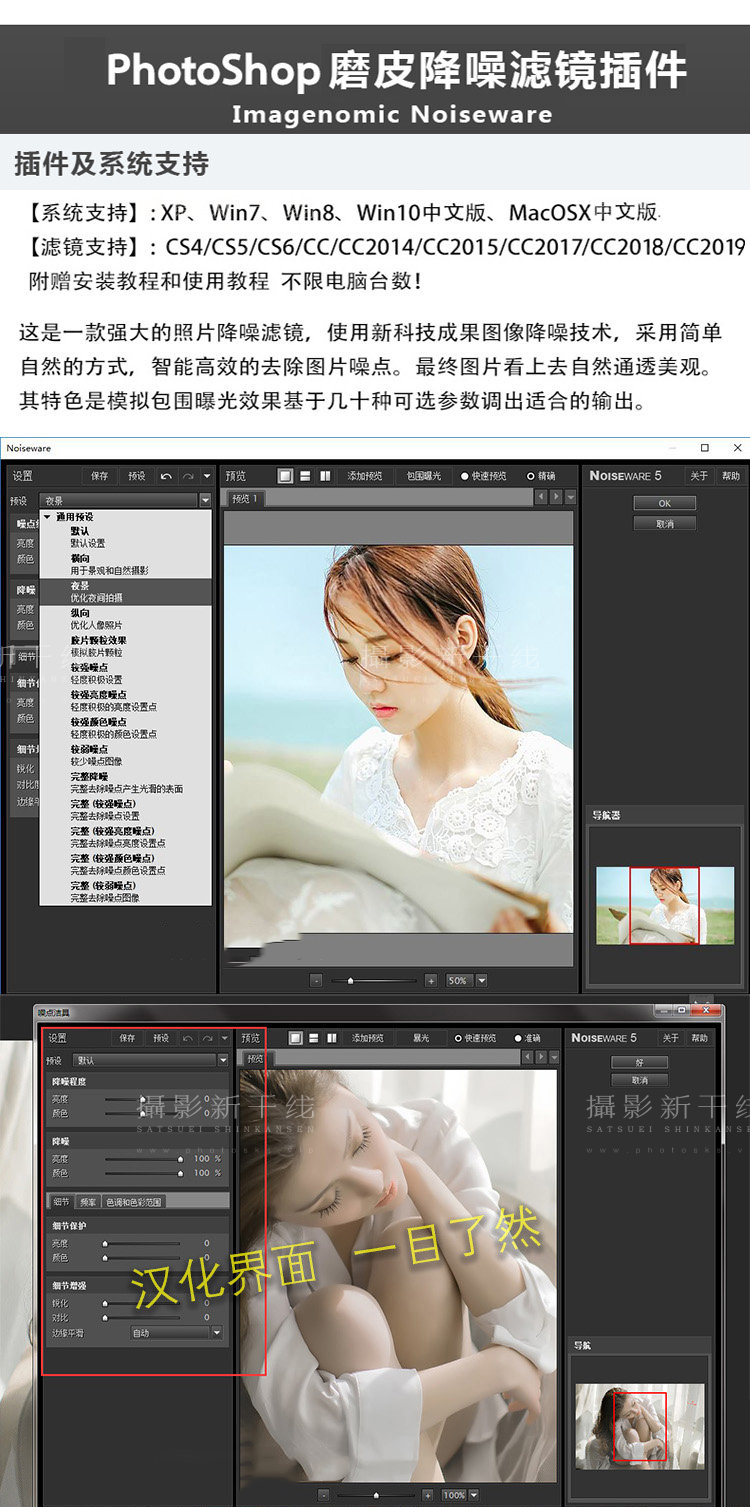Click 好 button in lower window
The width and height of the screenshot is (750, 1507).
pyautogui.click(x=640, y=1062)
